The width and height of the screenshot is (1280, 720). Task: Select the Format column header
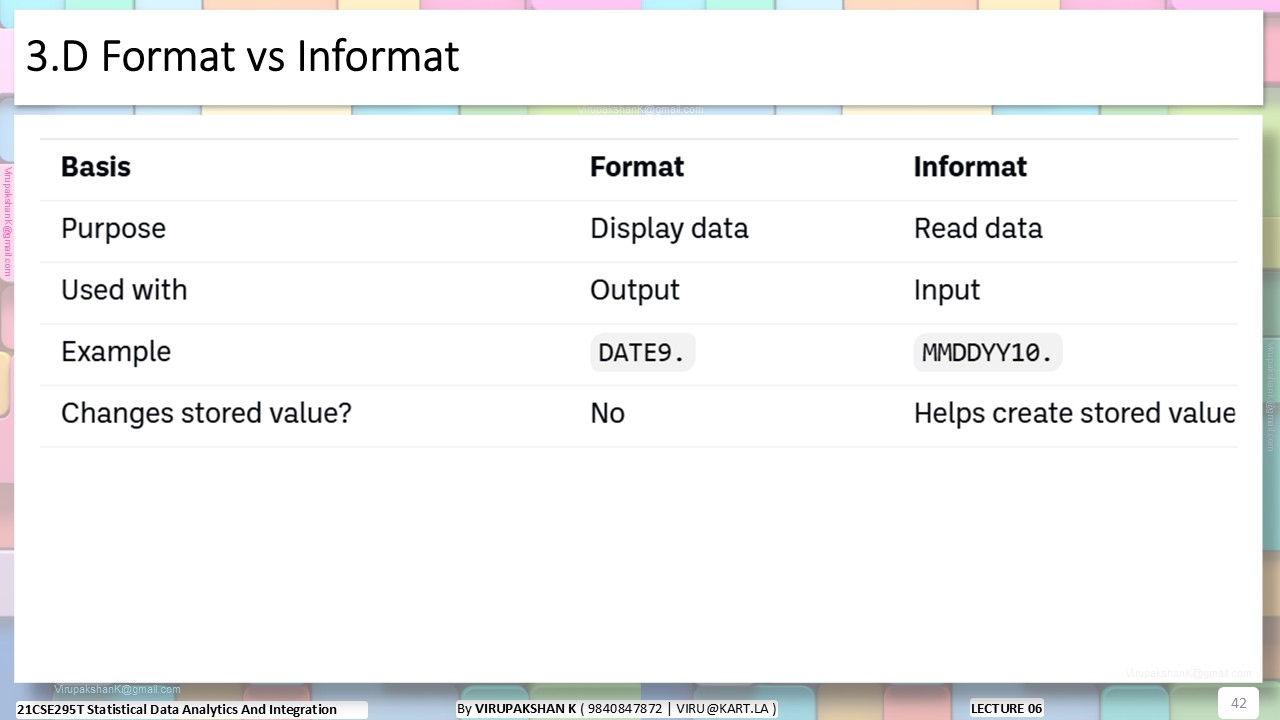click(x=637, y=167)
